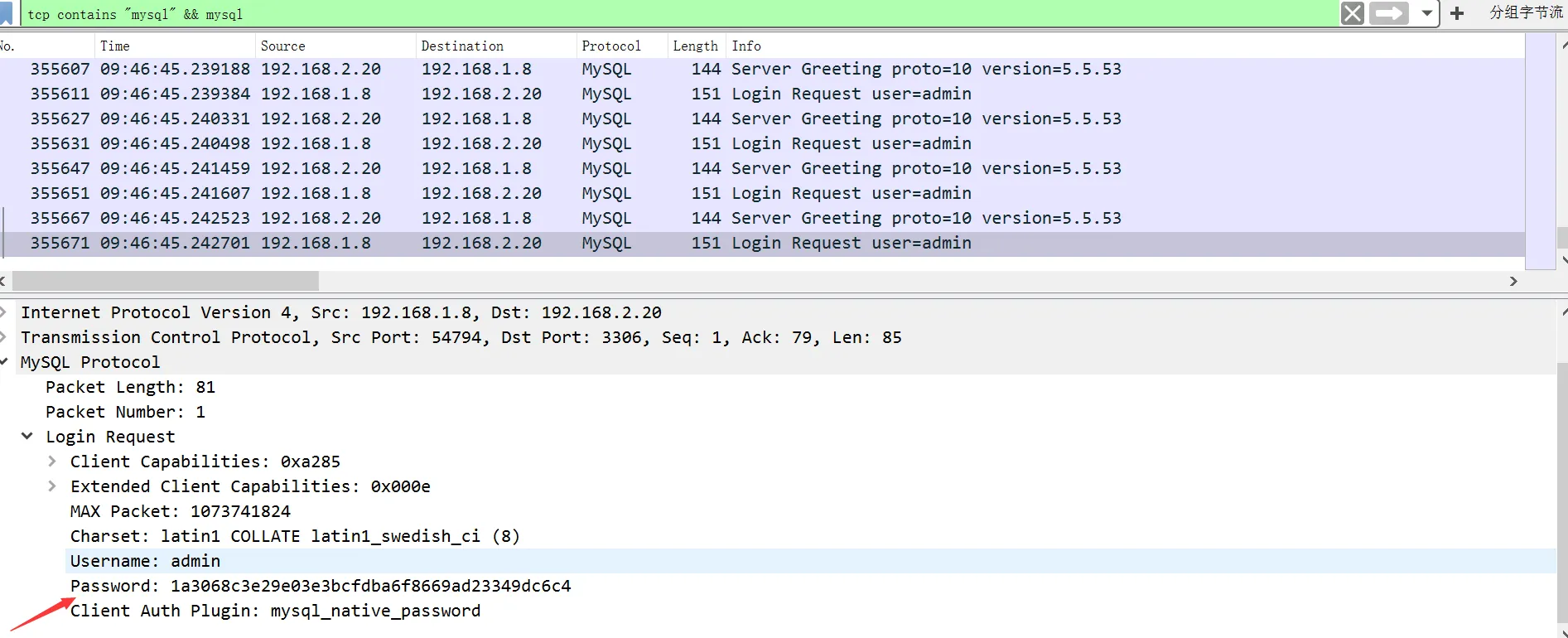Expand the Internet Protocol Version 4 node

pyautogui.click(x=4, y=312)
